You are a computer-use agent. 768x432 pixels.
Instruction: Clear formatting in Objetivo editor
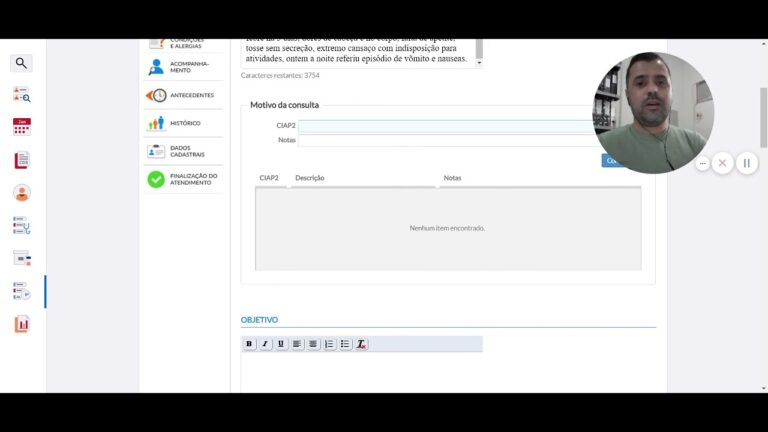tap(361, 344)
